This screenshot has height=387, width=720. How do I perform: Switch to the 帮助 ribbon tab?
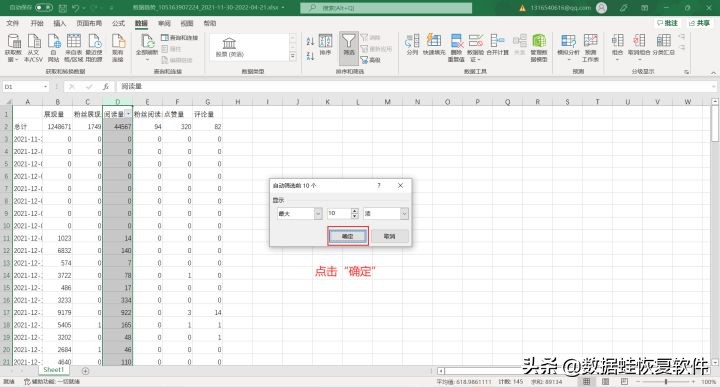point(210,23)
